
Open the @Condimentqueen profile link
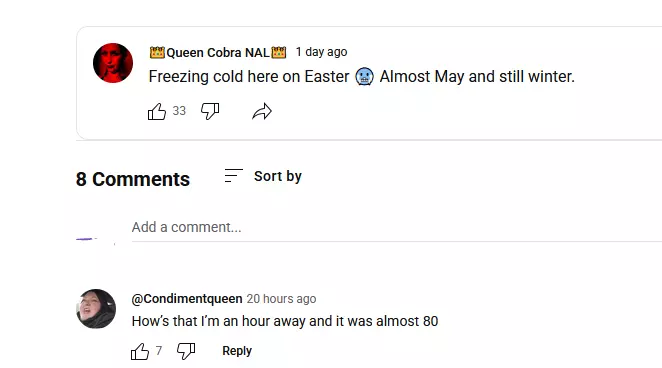187,298
